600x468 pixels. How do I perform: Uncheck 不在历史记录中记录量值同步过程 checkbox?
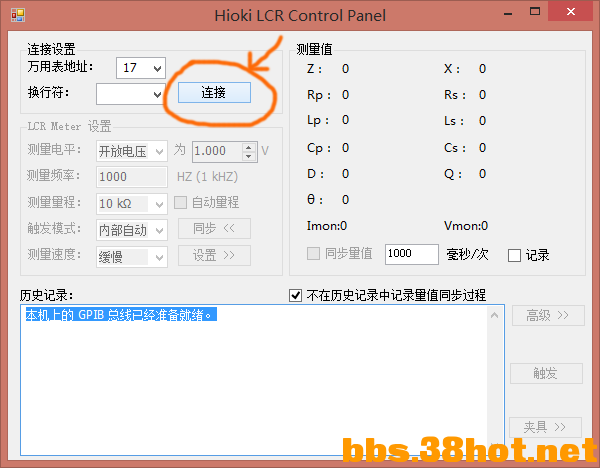(x=295, y=295)
